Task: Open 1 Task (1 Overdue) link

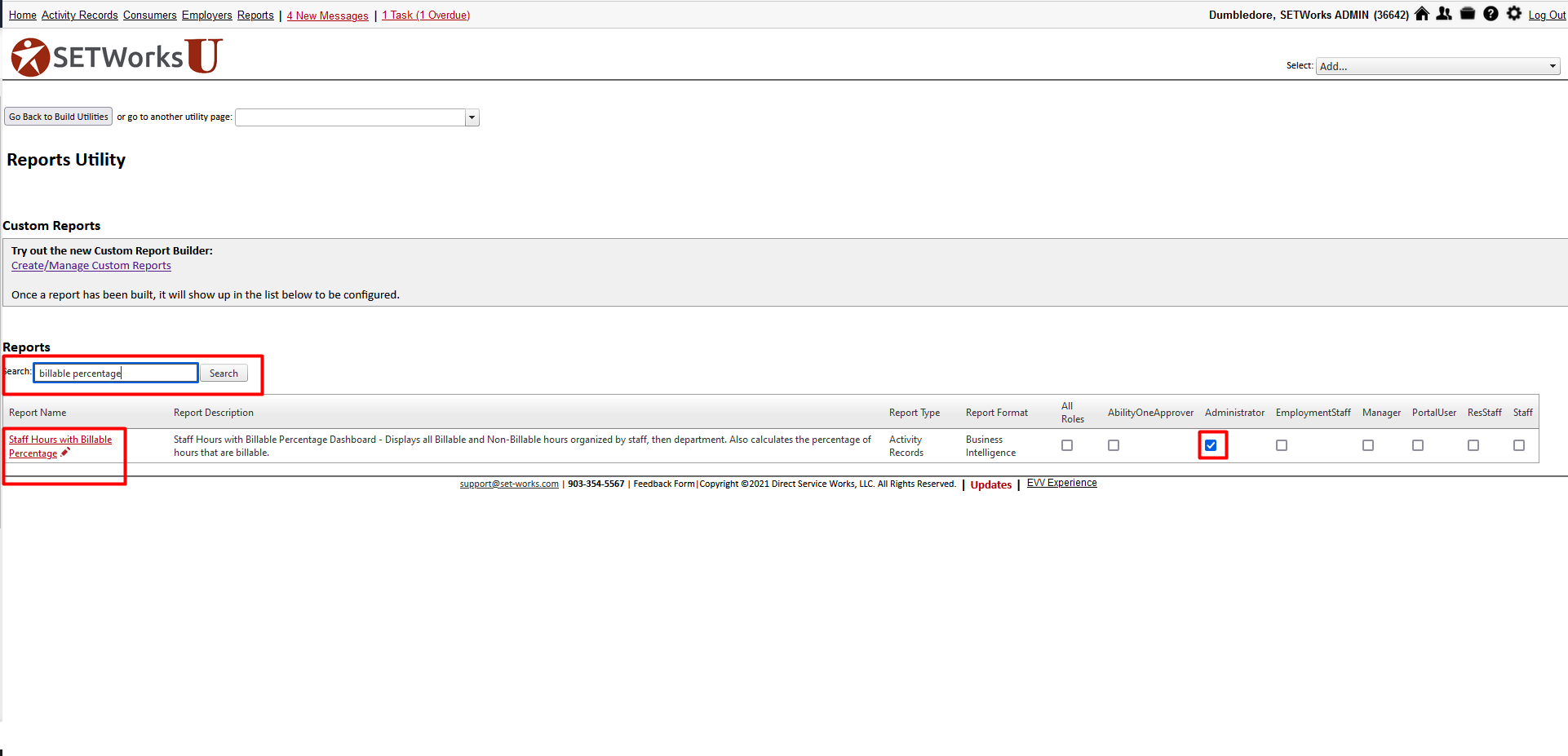Action: [426, 15]
